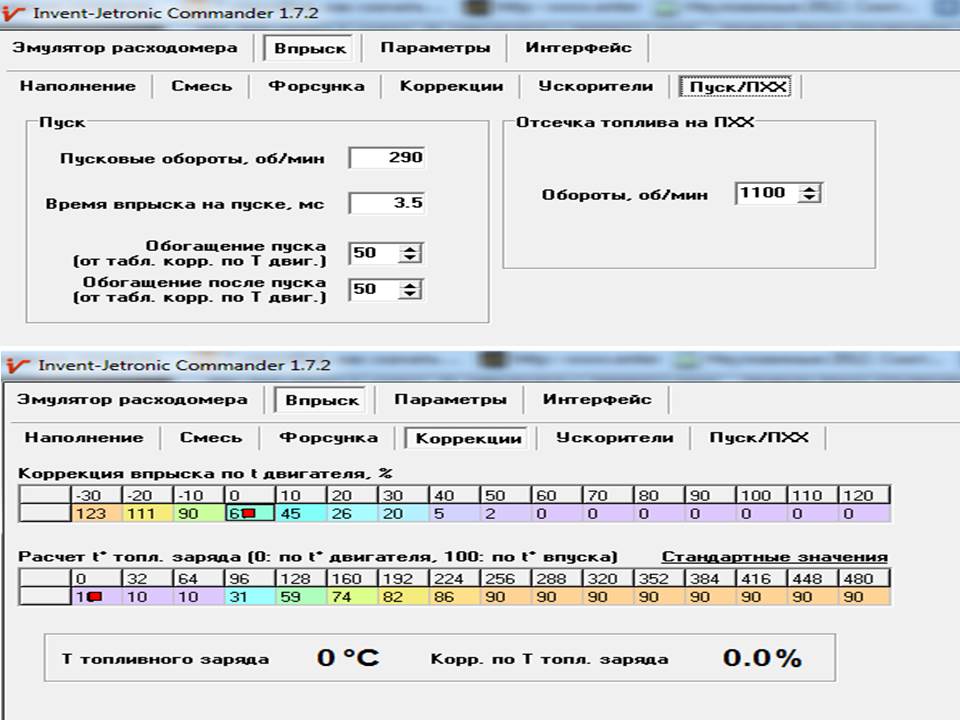Image resolution: width=960 pixels, height=720 pixels.
Task: Click the Invent-Jetronic logo icon in top title bar
Action: tap(15, 13)
